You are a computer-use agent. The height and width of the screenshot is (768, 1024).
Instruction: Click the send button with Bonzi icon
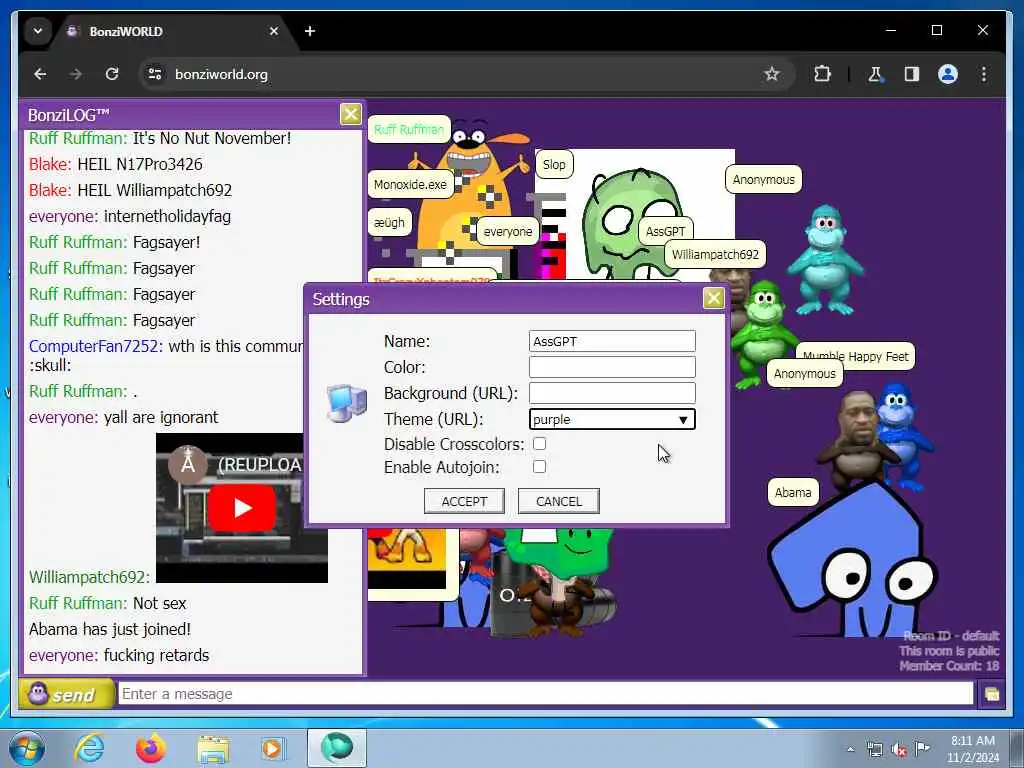(66, 694)
